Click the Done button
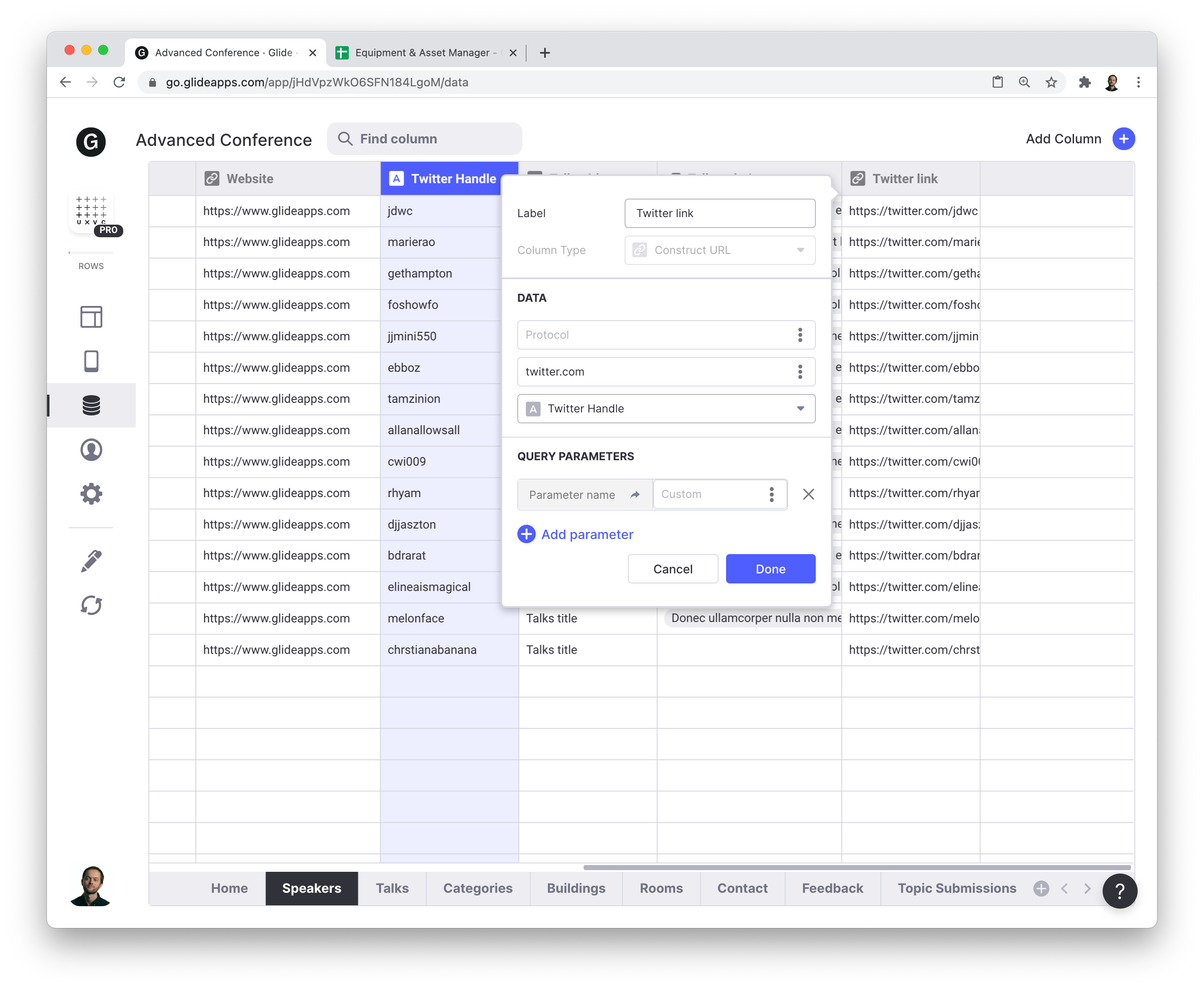The image size is (1204, 990). 770,569
